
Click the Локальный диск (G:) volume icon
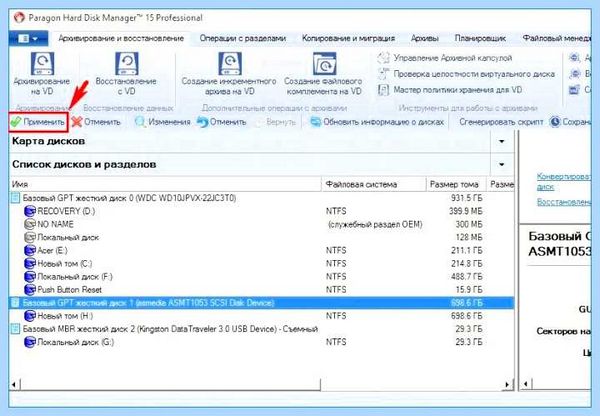tap(29, 342)
